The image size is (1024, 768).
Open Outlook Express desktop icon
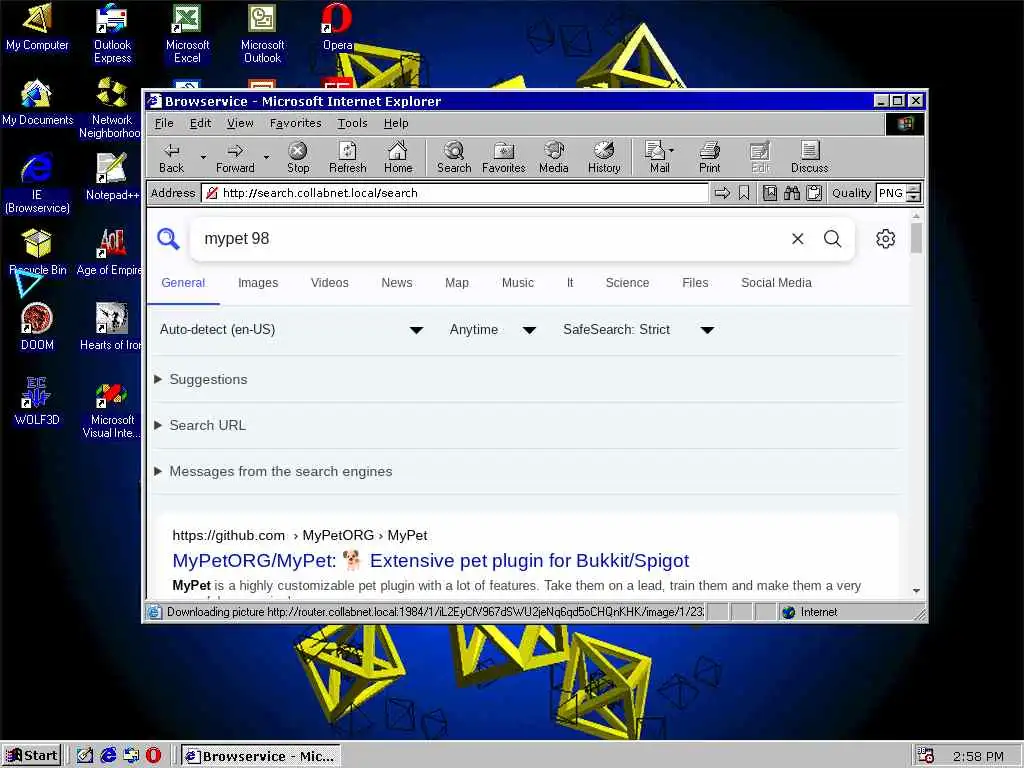point(112,34)
